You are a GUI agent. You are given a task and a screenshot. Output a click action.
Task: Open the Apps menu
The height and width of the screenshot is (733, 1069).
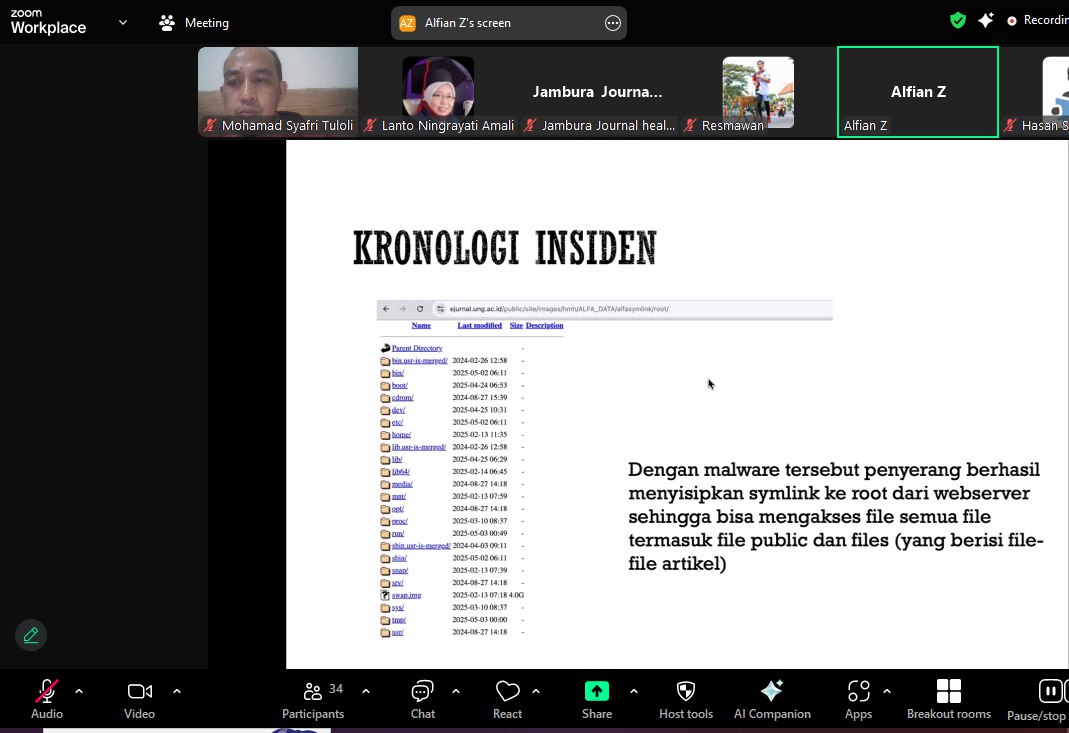click(x=858, y=700)
